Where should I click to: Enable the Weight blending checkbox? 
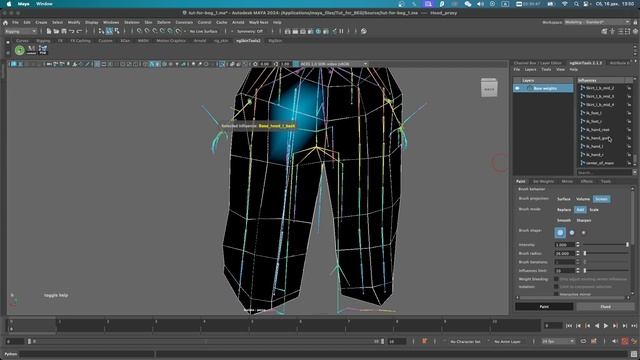click(x=556, y=279)
